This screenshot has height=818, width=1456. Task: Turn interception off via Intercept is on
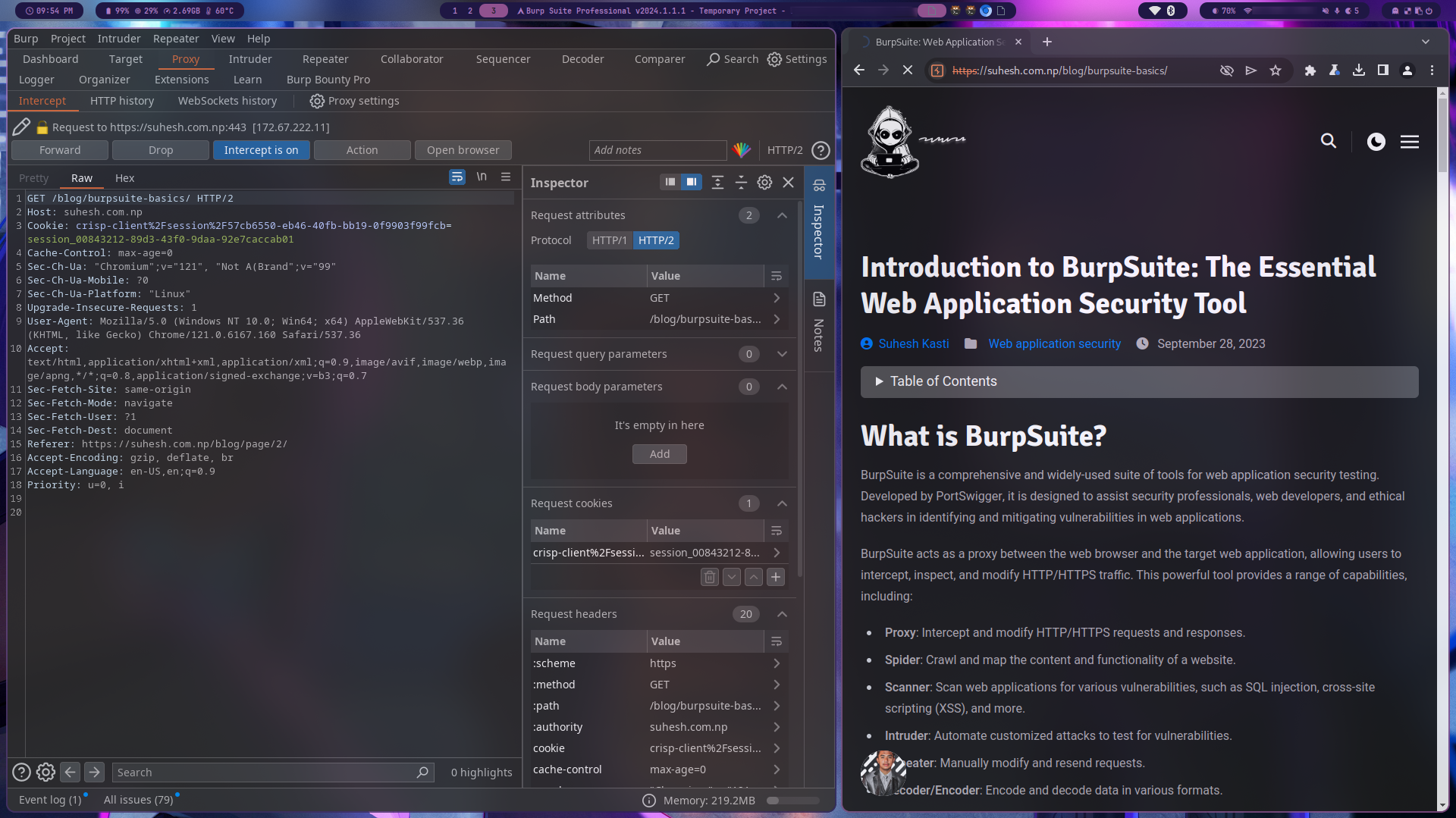261,149
